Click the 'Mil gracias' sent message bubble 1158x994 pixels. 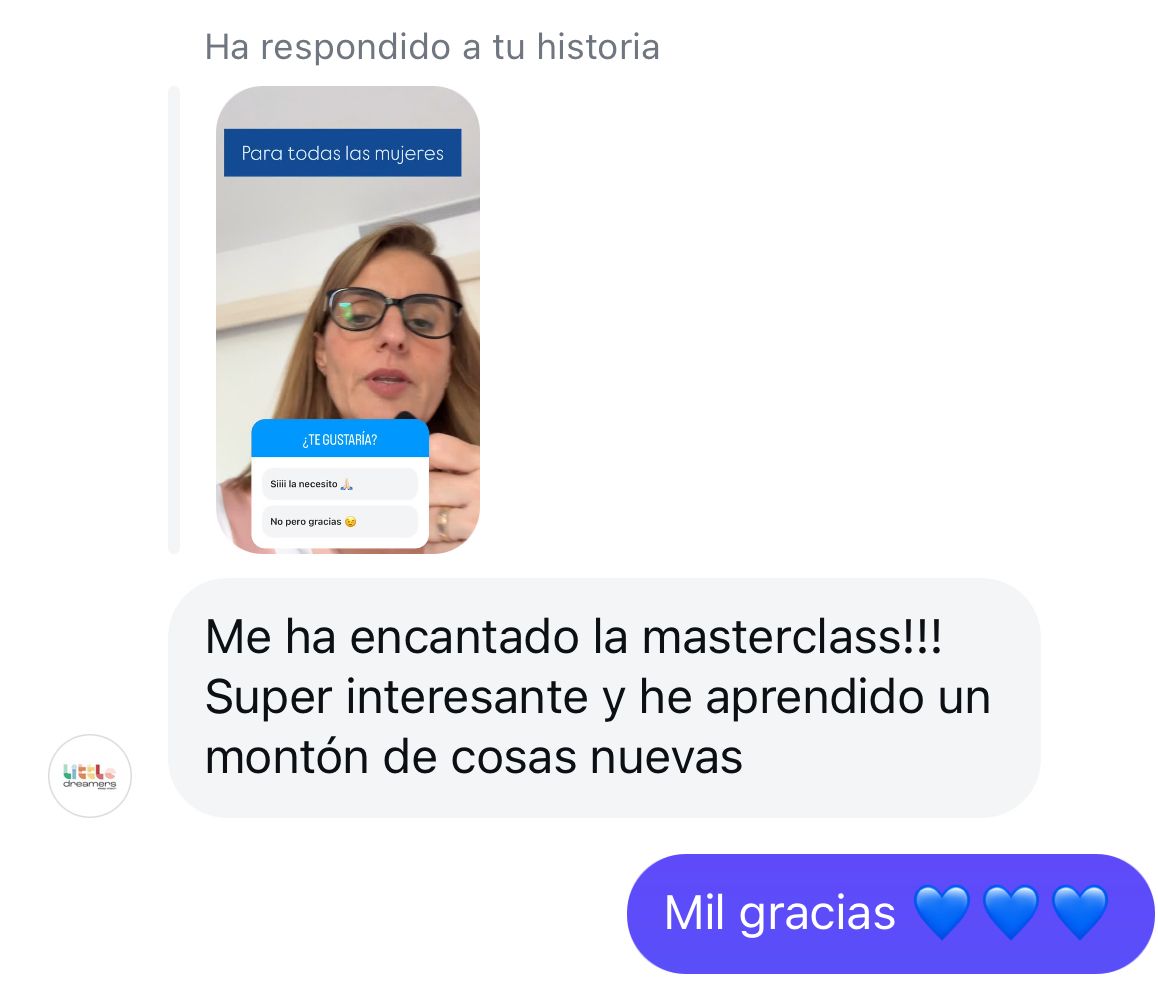point(890,914)
